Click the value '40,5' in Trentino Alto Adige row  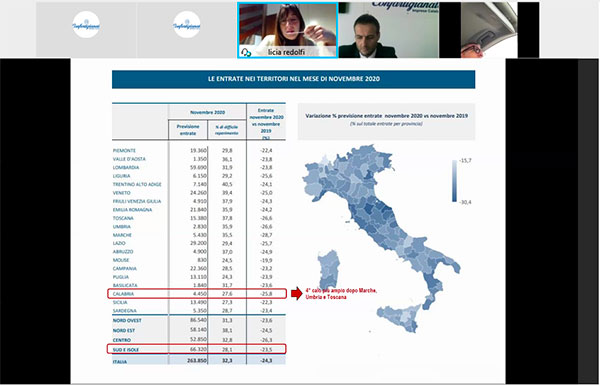click(227, 184)
